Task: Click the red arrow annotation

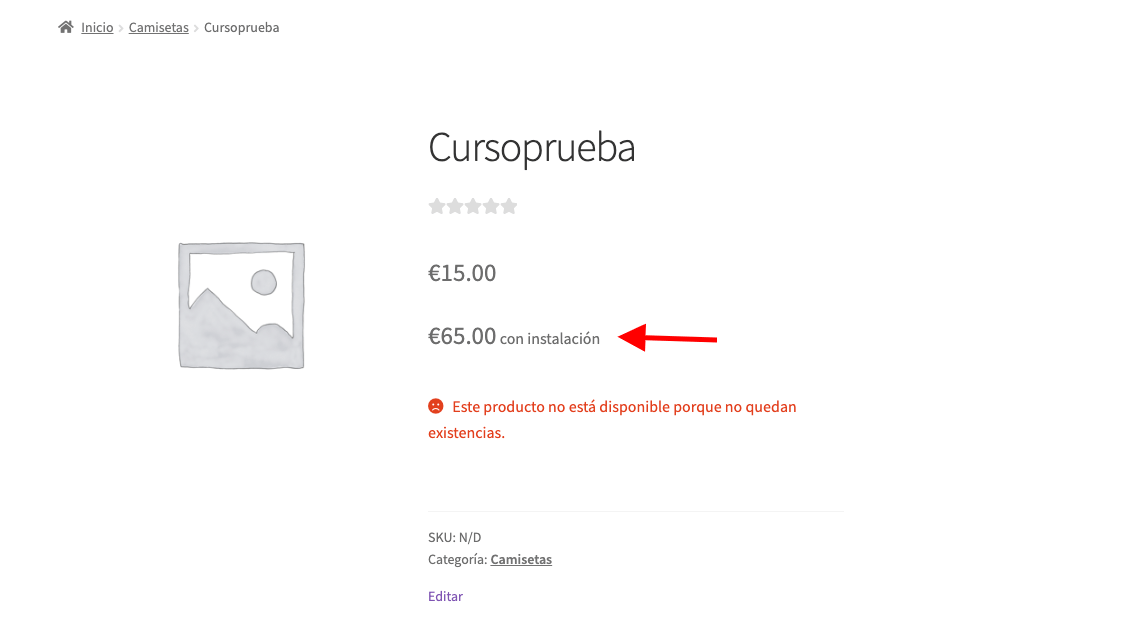Action: [x=668, y=337]
